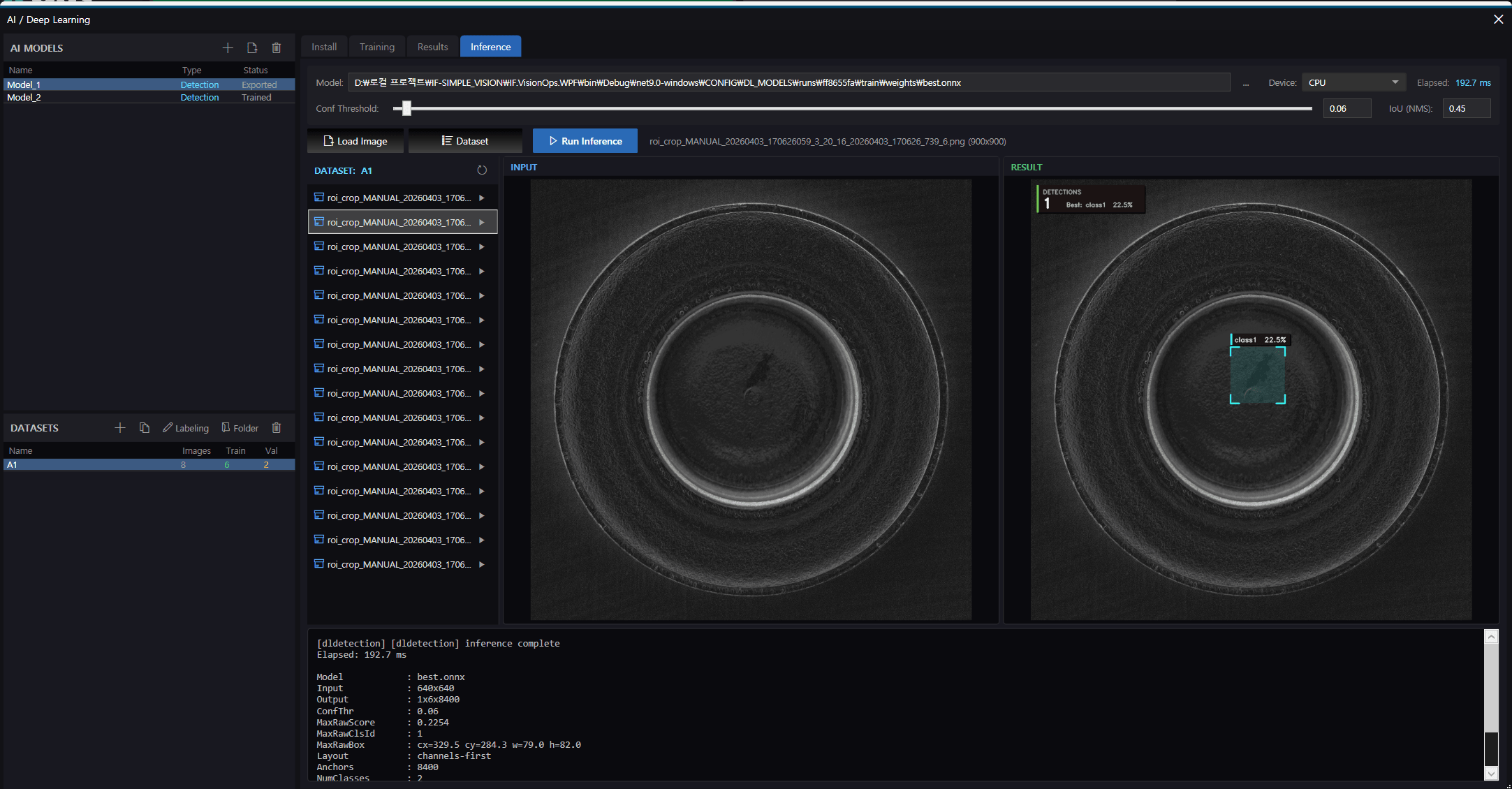
Task: Run first dataset image play arrow
Action: coord(482,198)
